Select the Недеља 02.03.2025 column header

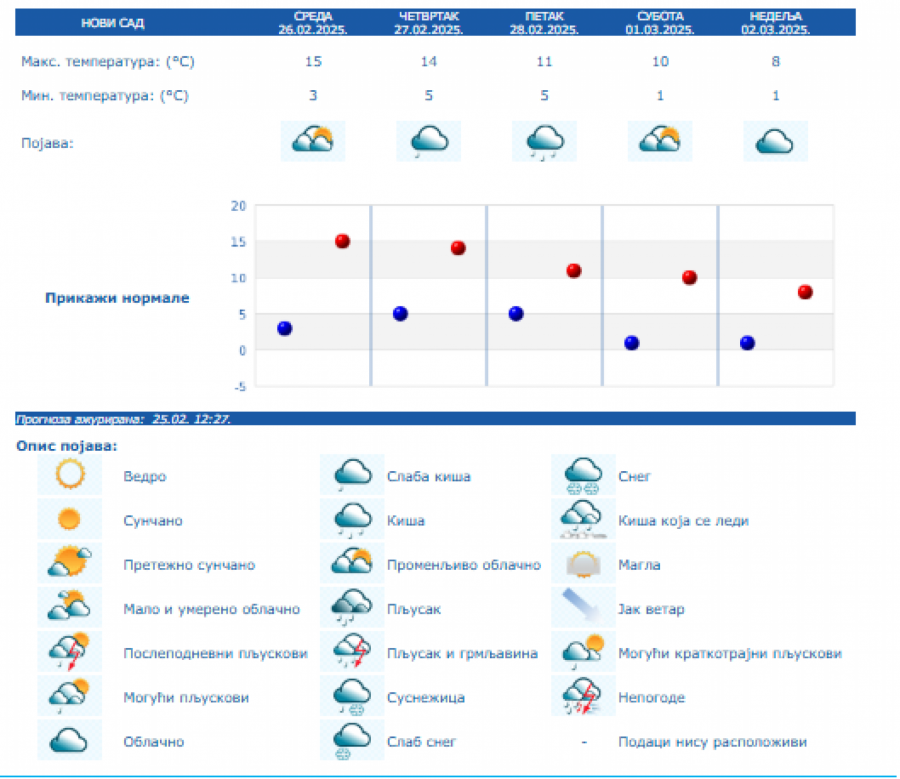775,23
